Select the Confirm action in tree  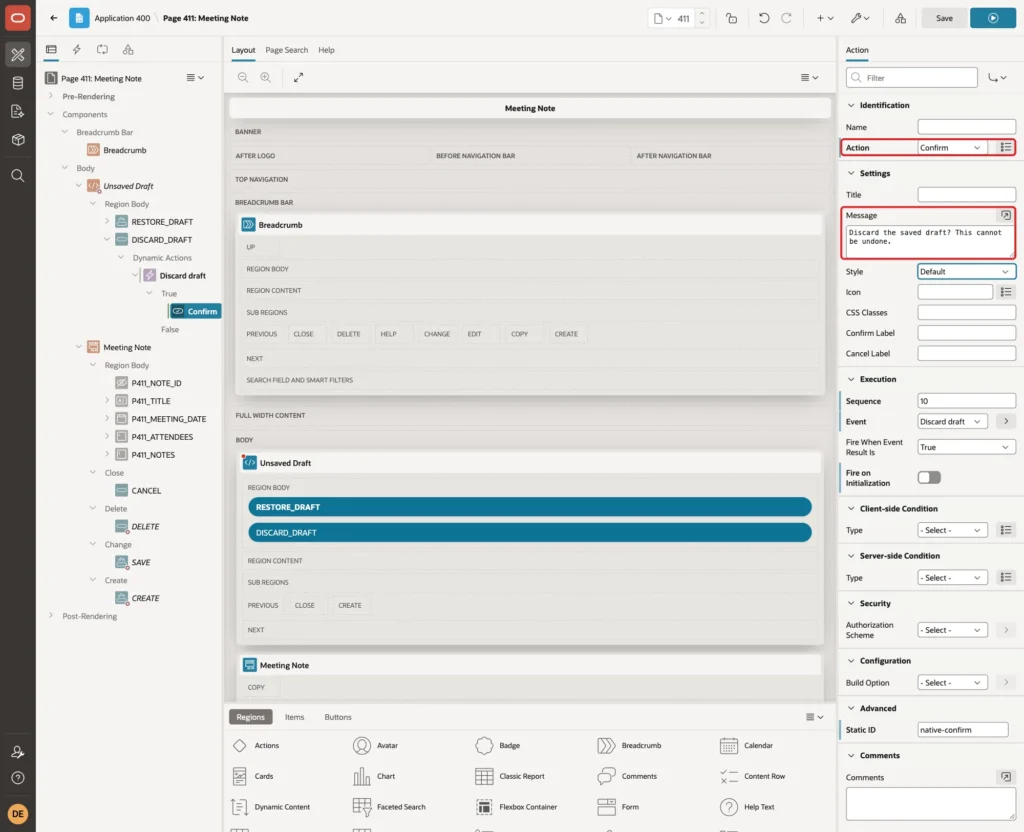[195, 312]
